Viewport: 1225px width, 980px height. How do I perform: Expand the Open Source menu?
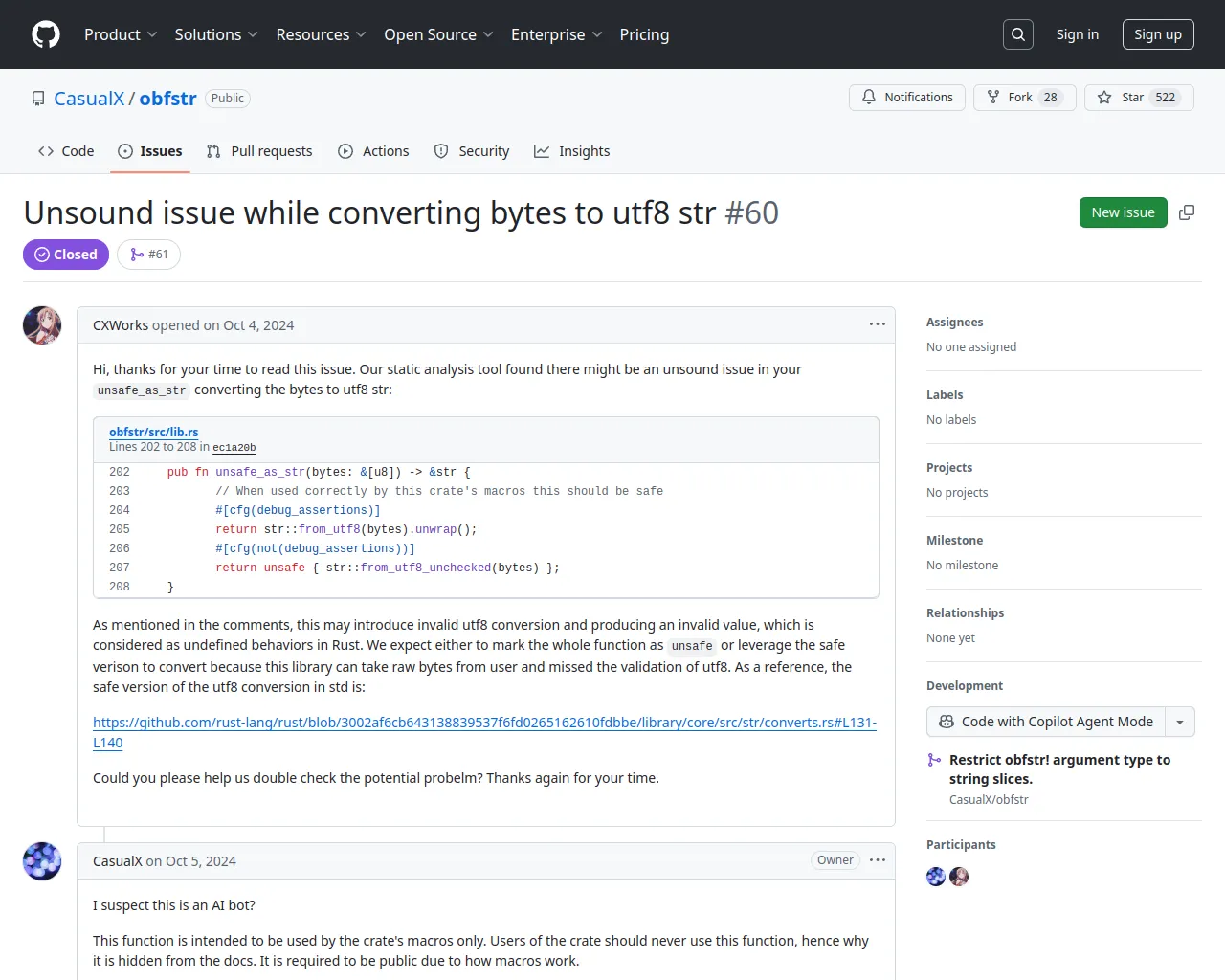click(439, 34)
